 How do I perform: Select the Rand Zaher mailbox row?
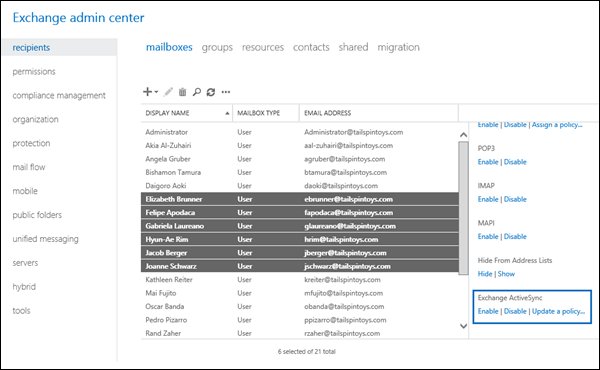point(300,333)
